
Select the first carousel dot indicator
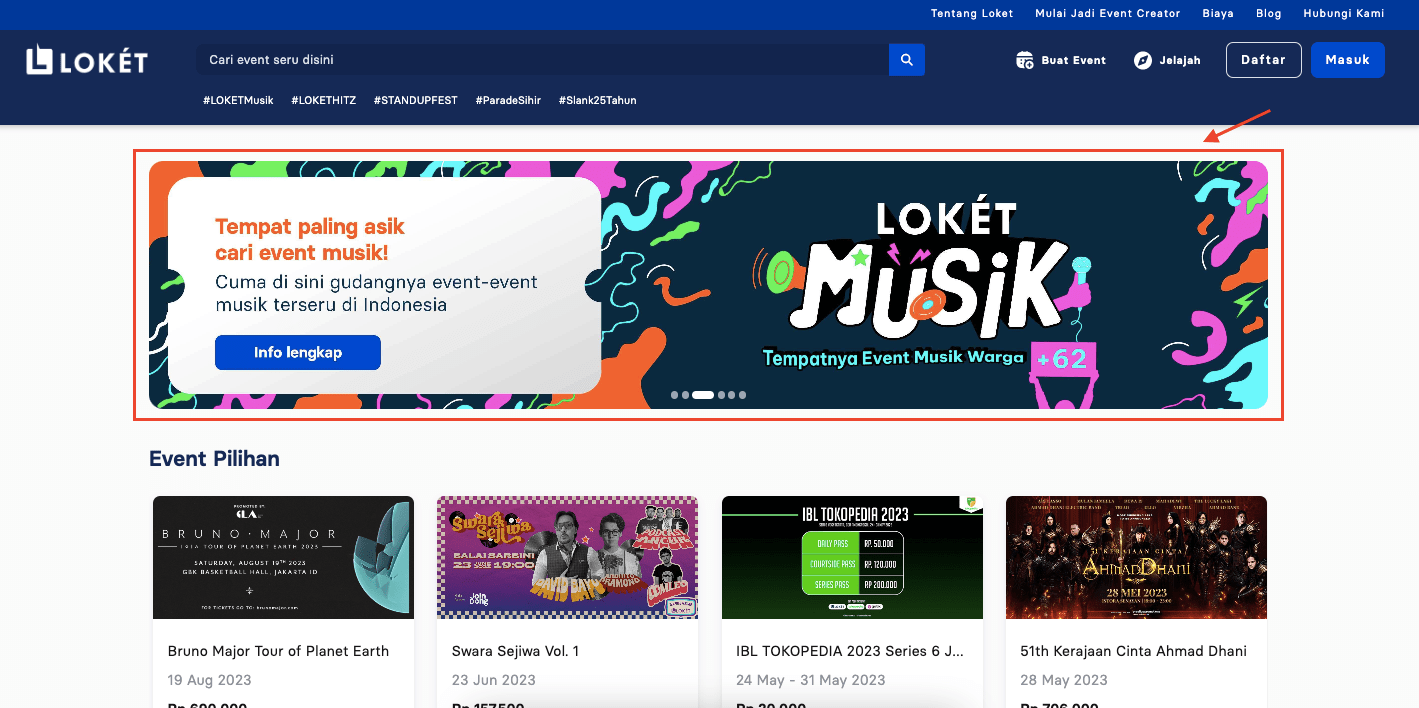point(675,395)
